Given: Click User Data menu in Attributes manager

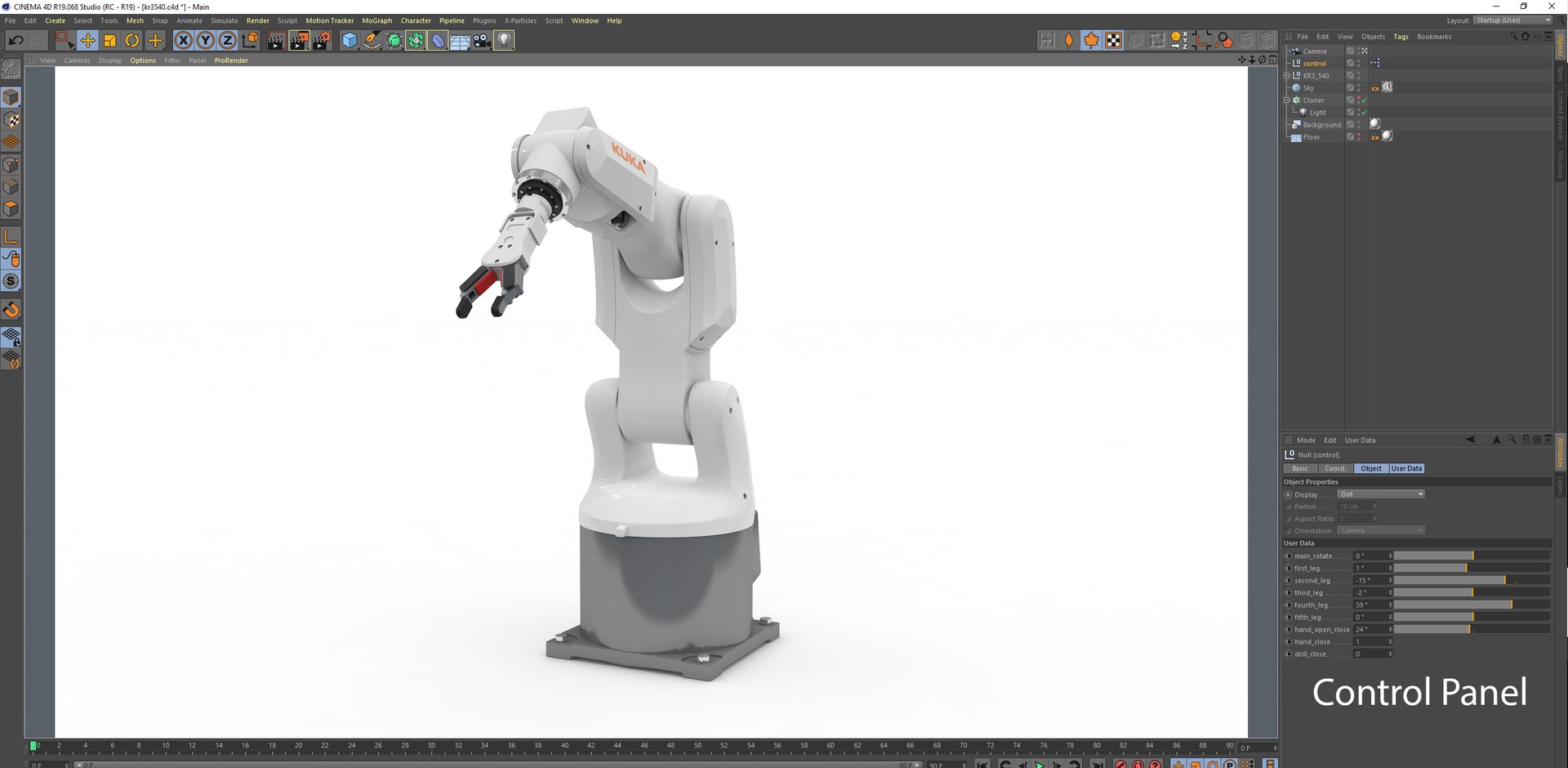Looking at the screenshot, I should pyautogui.click(x=1360, y=440).
